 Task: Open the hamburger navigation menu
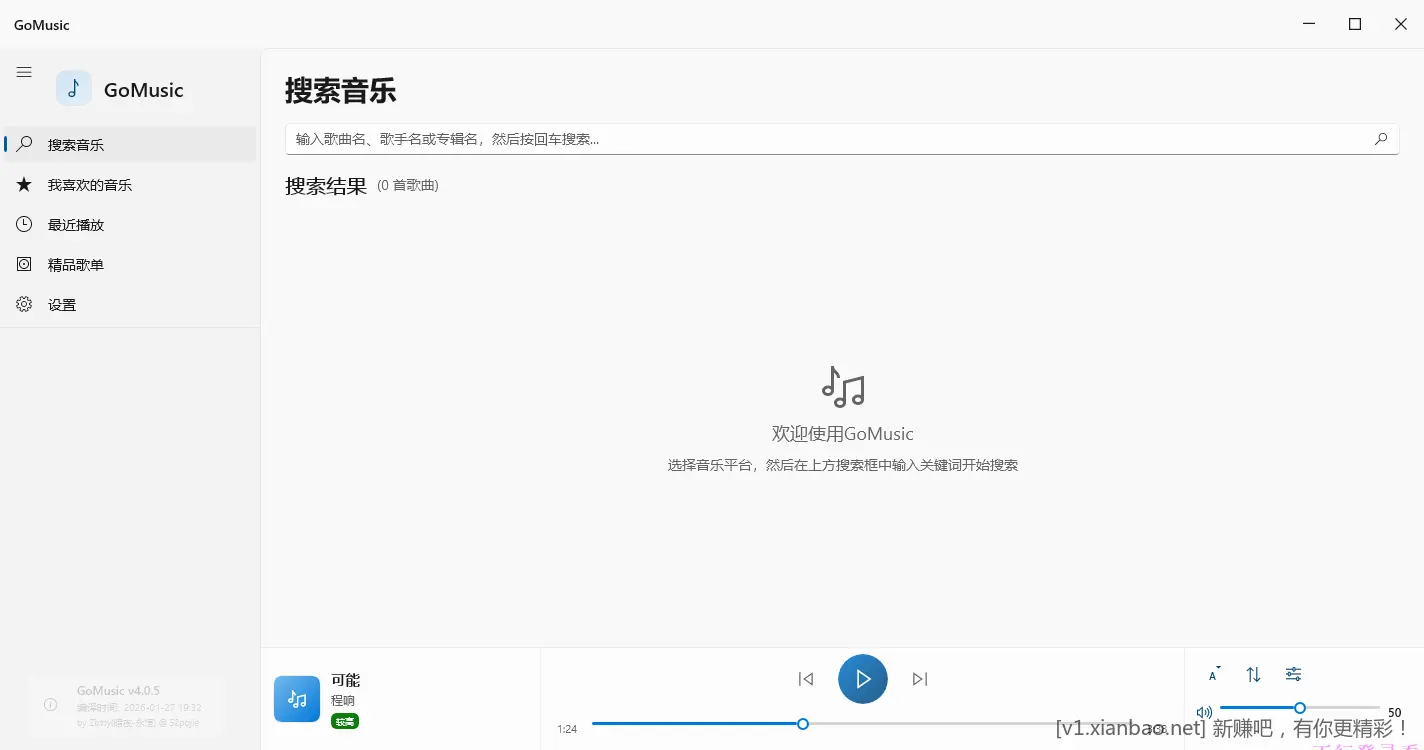pos(24,72)
